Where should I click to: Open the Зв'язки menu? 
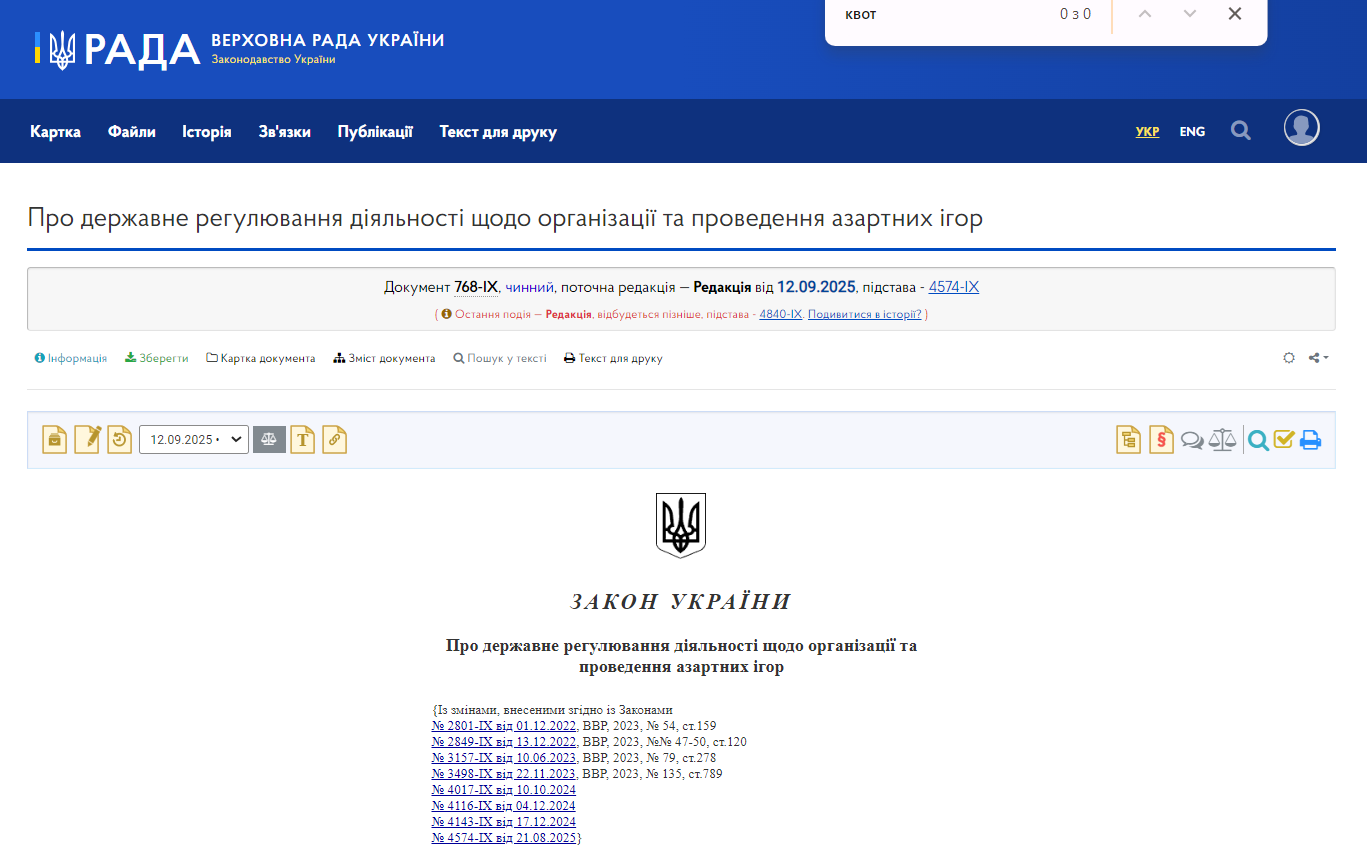tap(284, 131)
